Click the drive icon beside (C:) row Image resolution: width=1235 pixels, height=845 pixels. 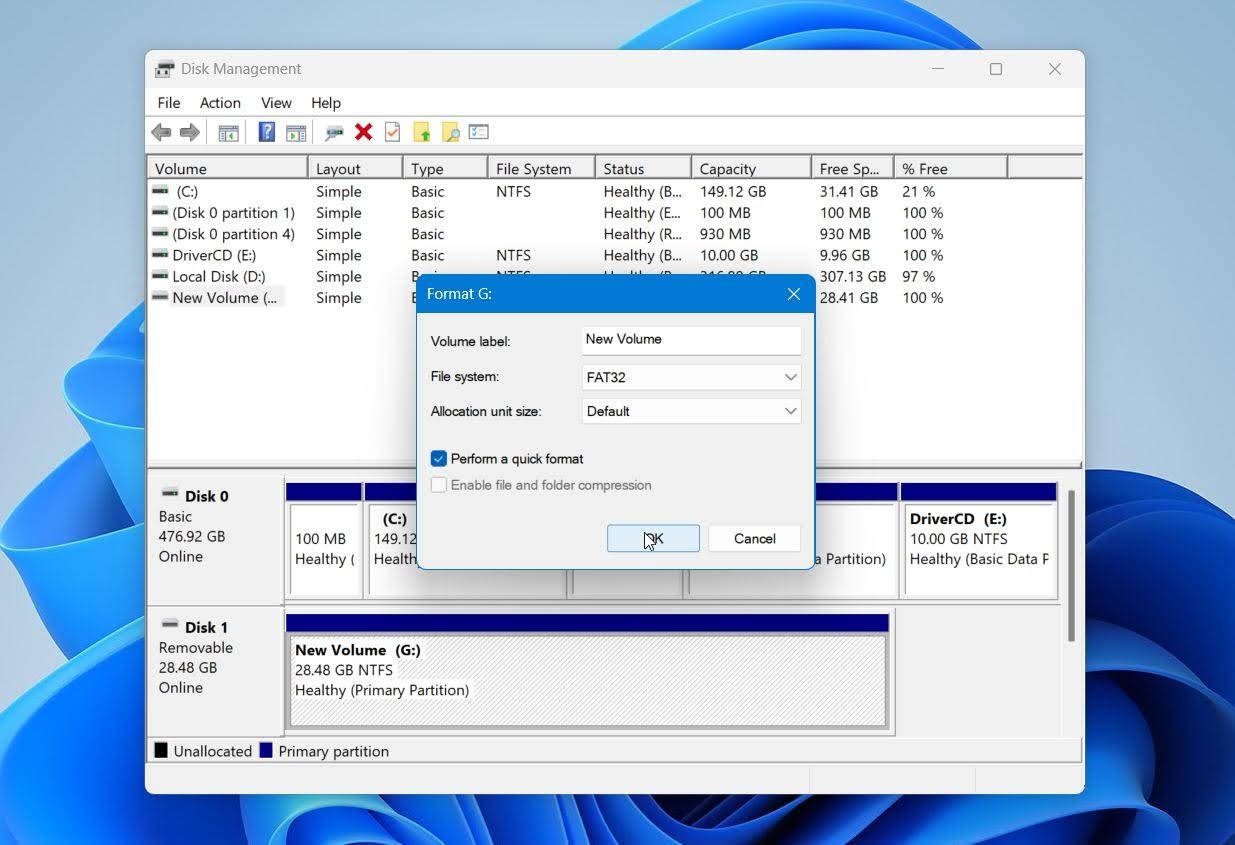click(160, 190)
